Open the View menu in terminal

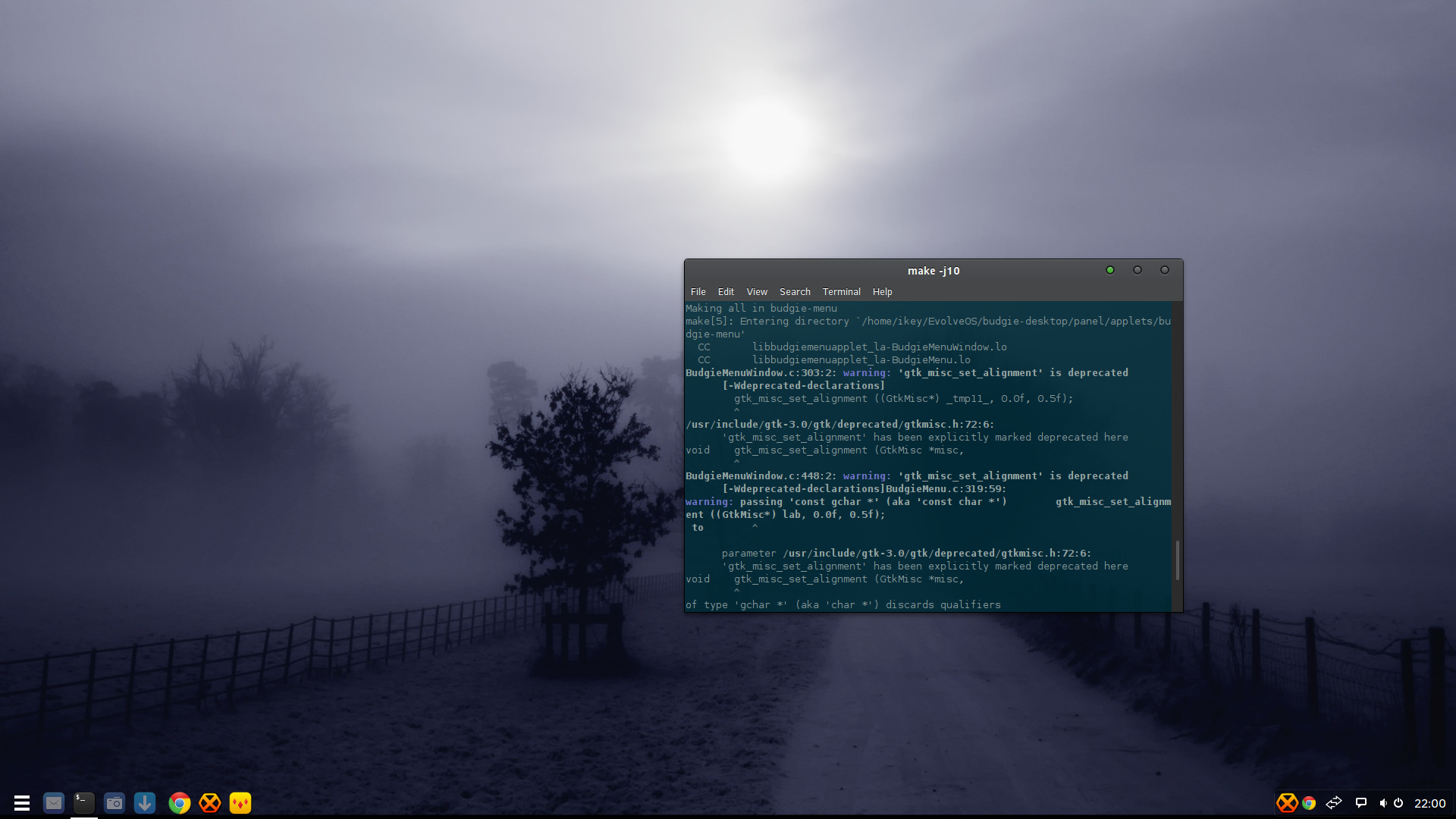click(757, 291)
